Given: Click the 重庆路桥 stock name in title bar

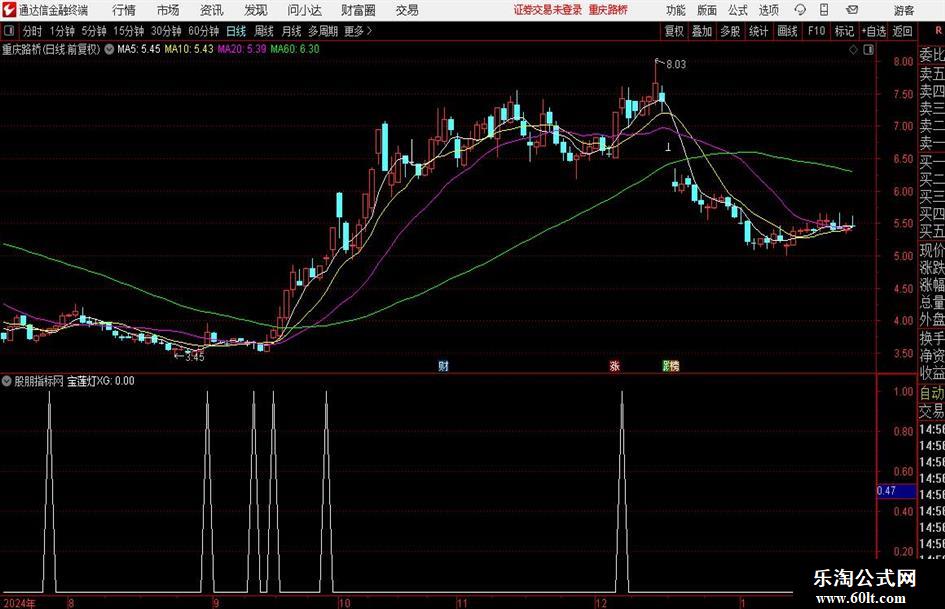Looking at the screenshot, I should tap(608, 10).
